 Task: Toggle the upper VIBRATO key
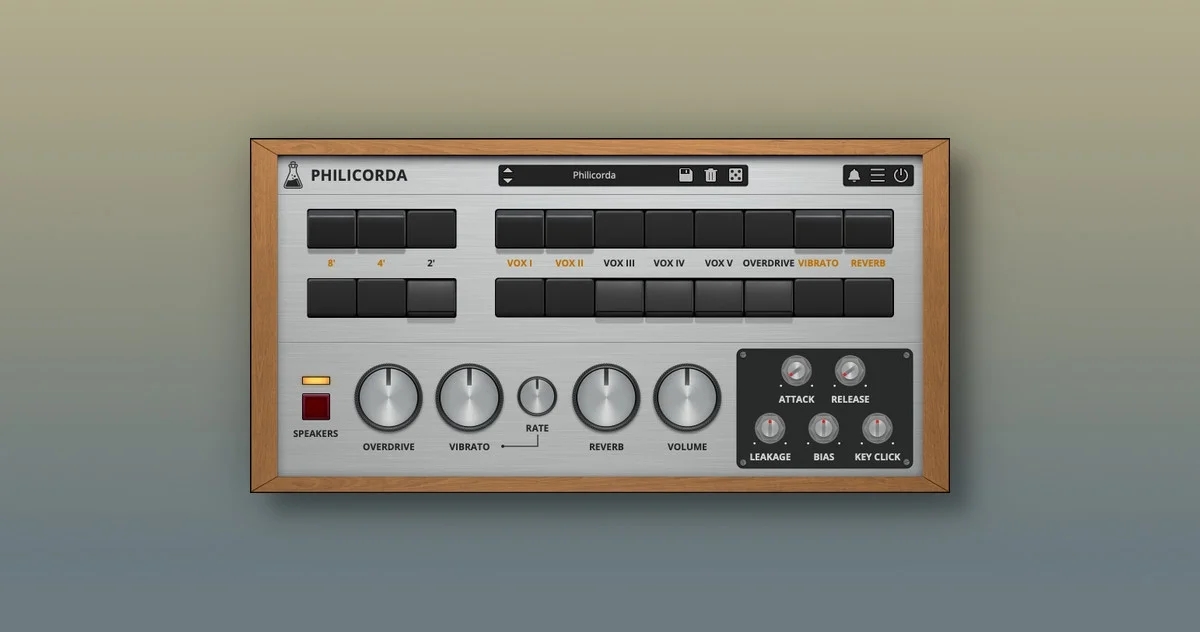tap(819, 229)
